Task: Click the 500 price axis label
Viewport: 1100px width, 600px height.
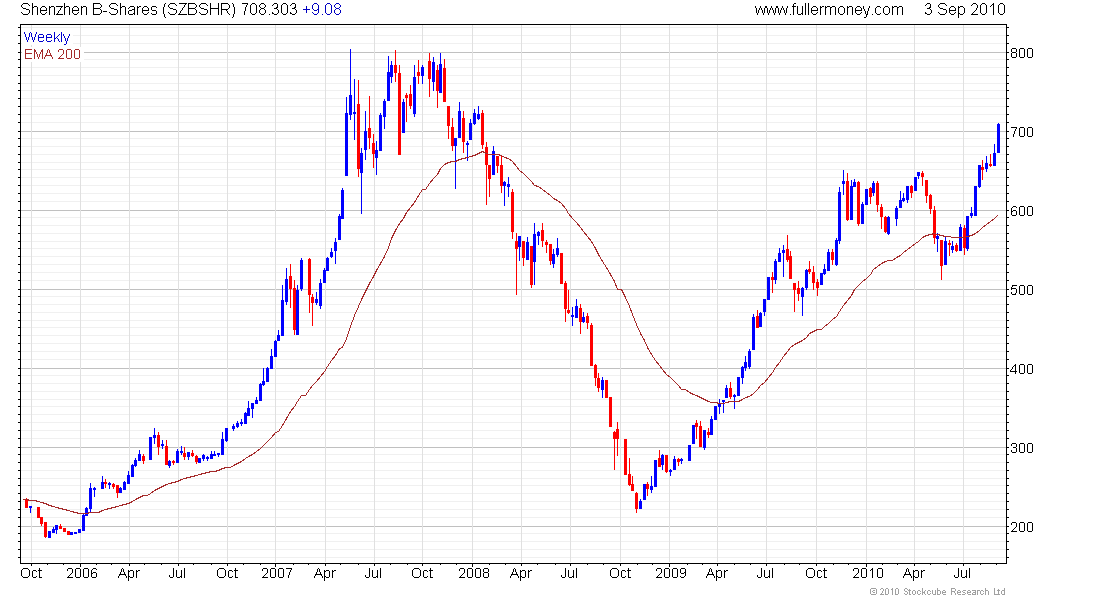Action: tap(1021, 290)
